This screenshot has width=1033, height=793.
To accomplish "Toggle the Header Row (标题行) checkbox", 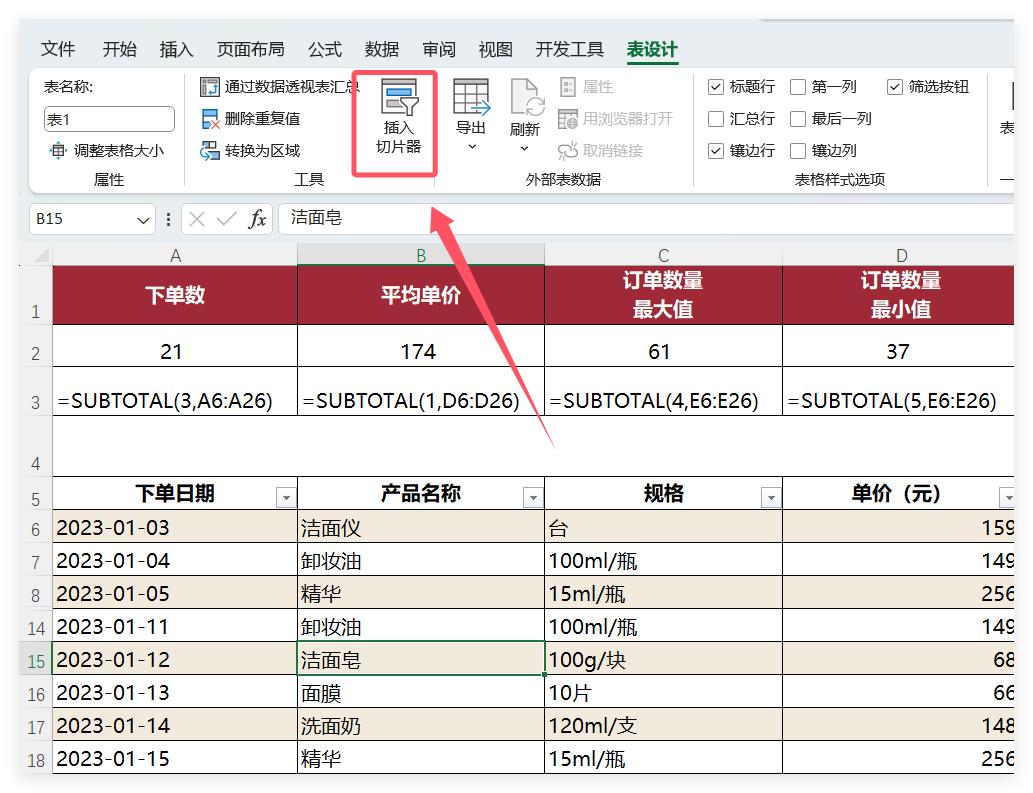I will coord(715,87).
